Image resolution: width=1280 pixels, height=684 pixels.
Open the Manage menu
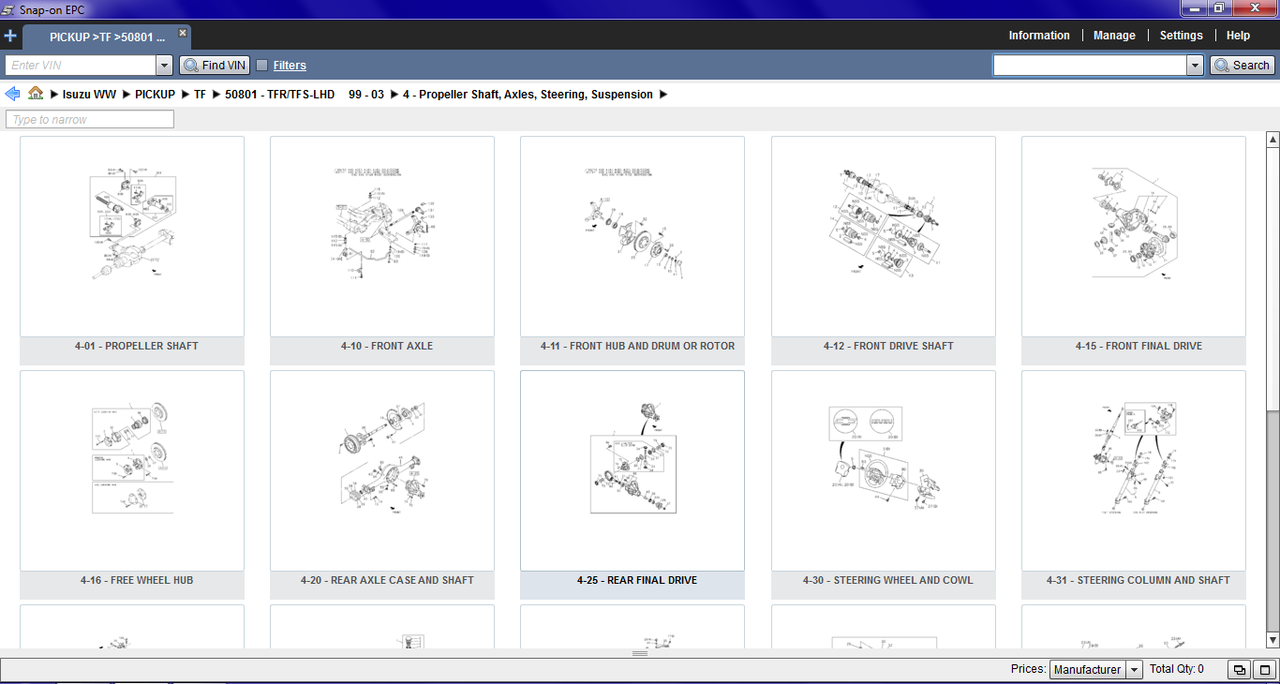pyautogui.click(x=1114, y=35)
